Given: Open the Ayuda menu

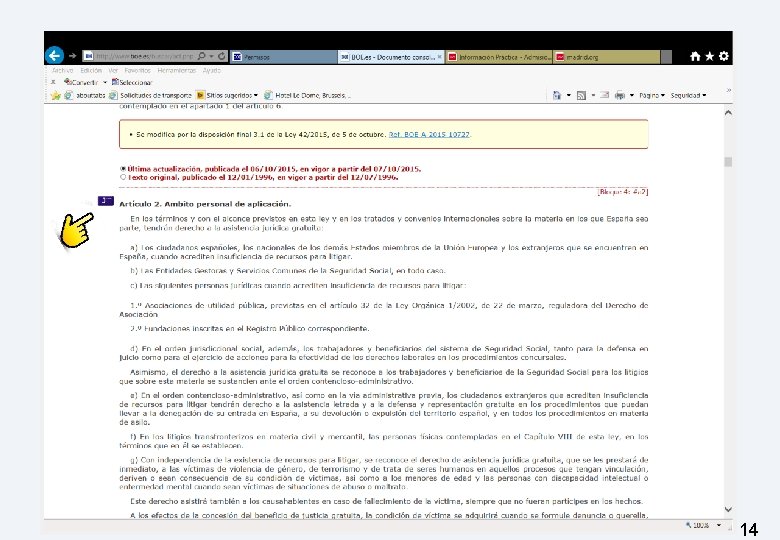Looking at the screenshot, I should [x=211, y=71].
